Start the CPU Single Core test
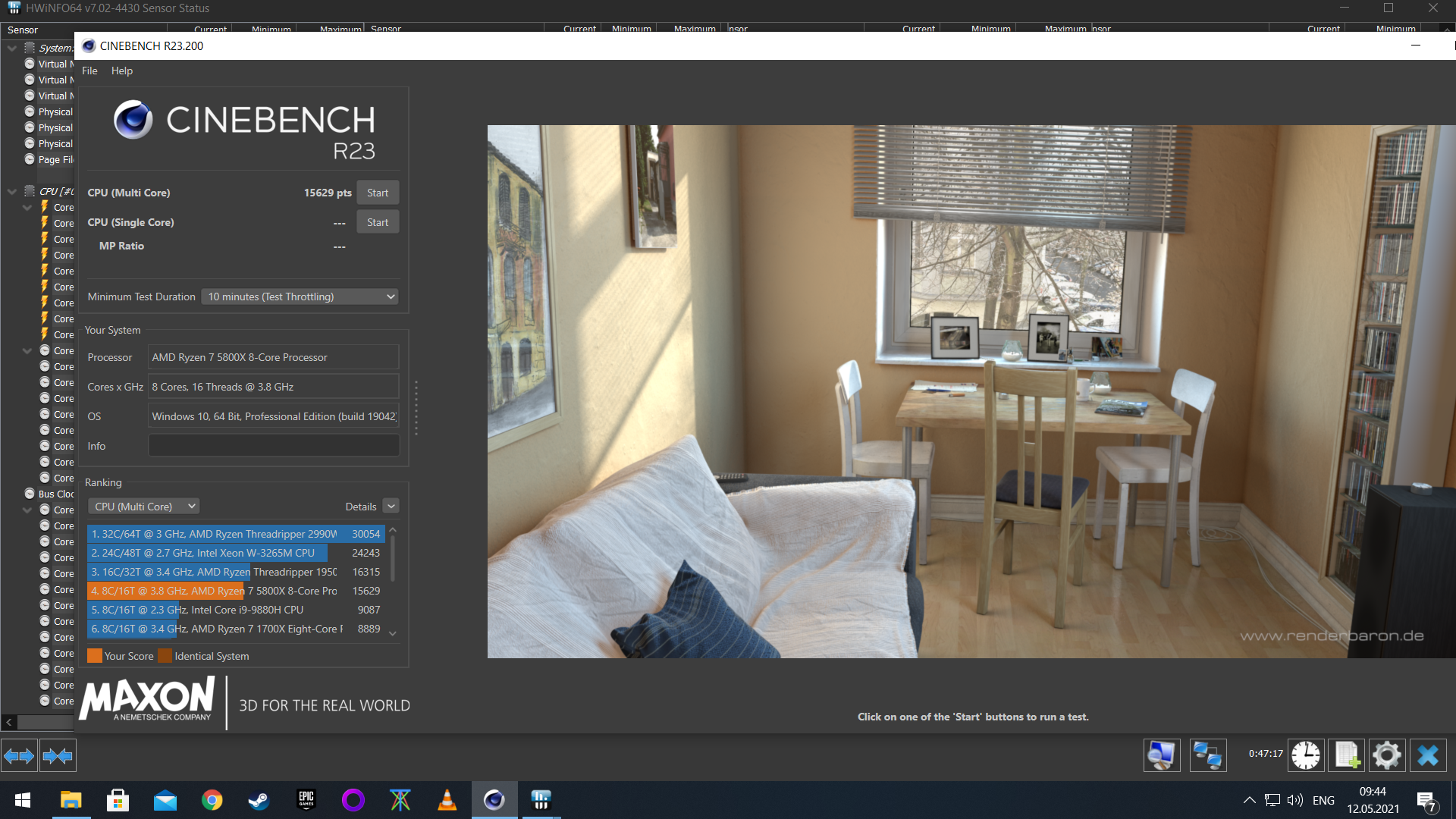The image size is (1456, 819). click(x=377, y=222)
